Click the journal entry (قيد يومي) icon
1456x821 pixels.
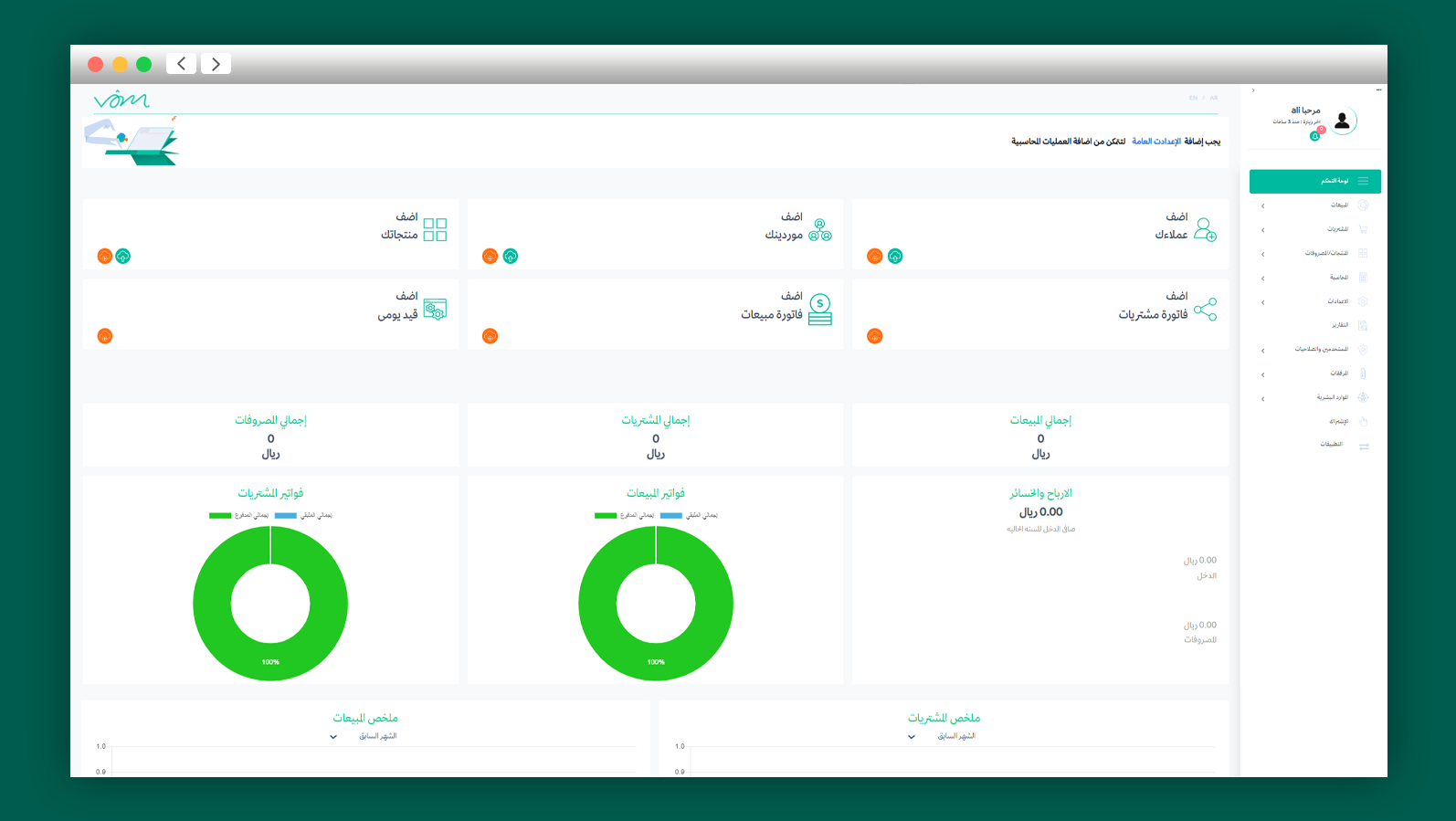435,310
